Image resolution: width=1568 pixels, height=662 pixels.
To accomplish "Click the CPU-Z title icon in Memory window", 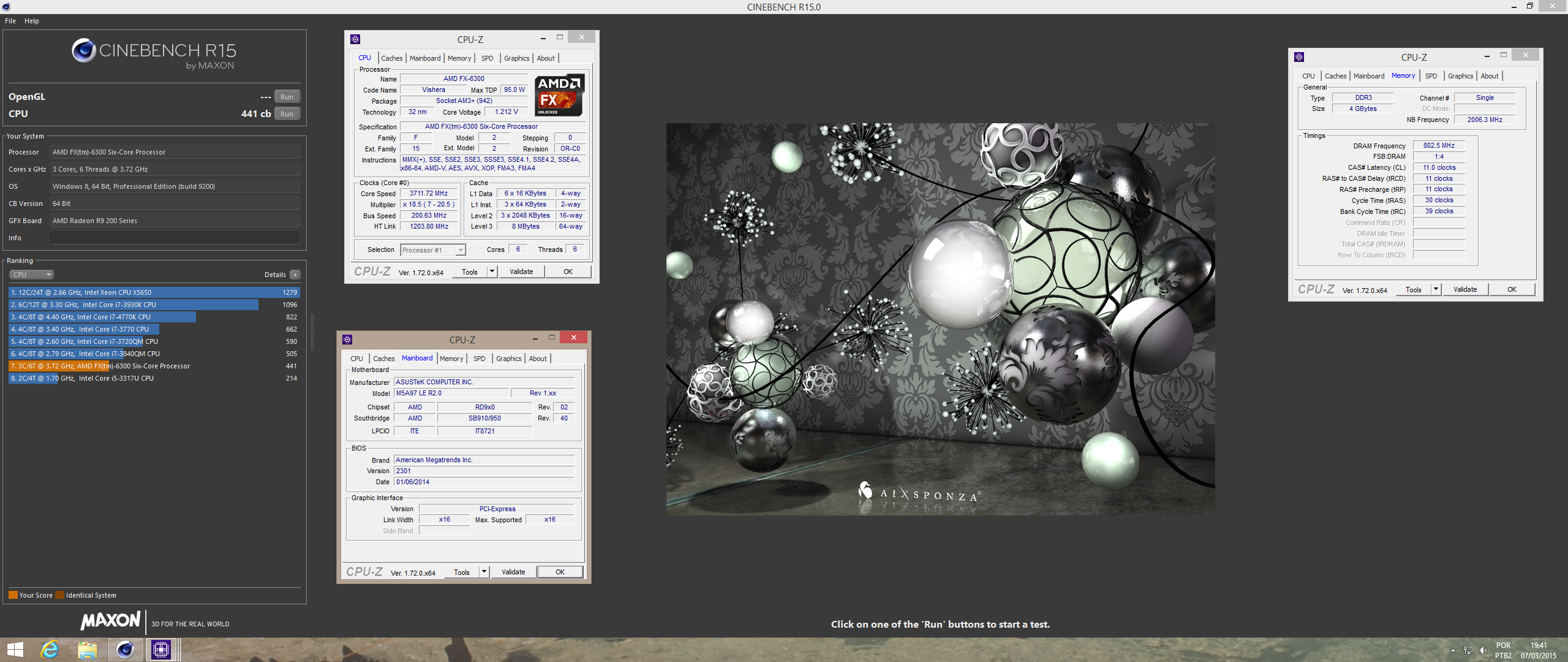I will pos(1299,57).
